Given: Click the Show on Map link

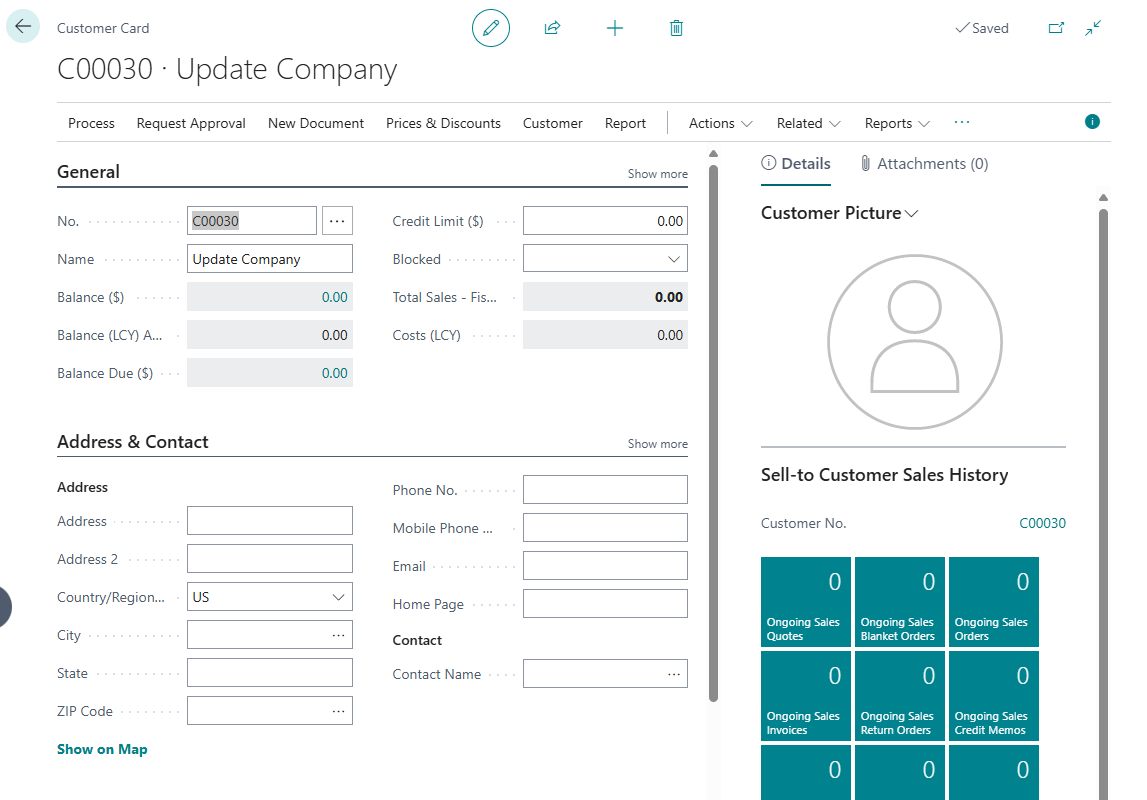Looking at the screenshot, I should point(102,749).
